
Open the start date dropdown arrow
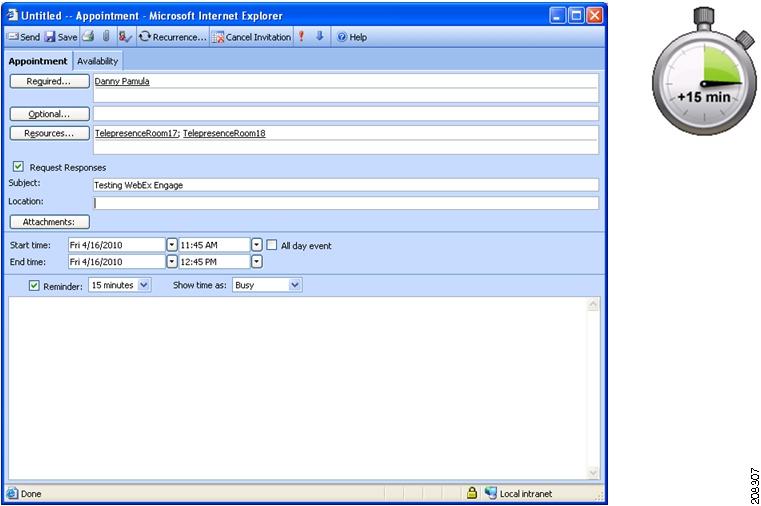[x=172, y=245]
